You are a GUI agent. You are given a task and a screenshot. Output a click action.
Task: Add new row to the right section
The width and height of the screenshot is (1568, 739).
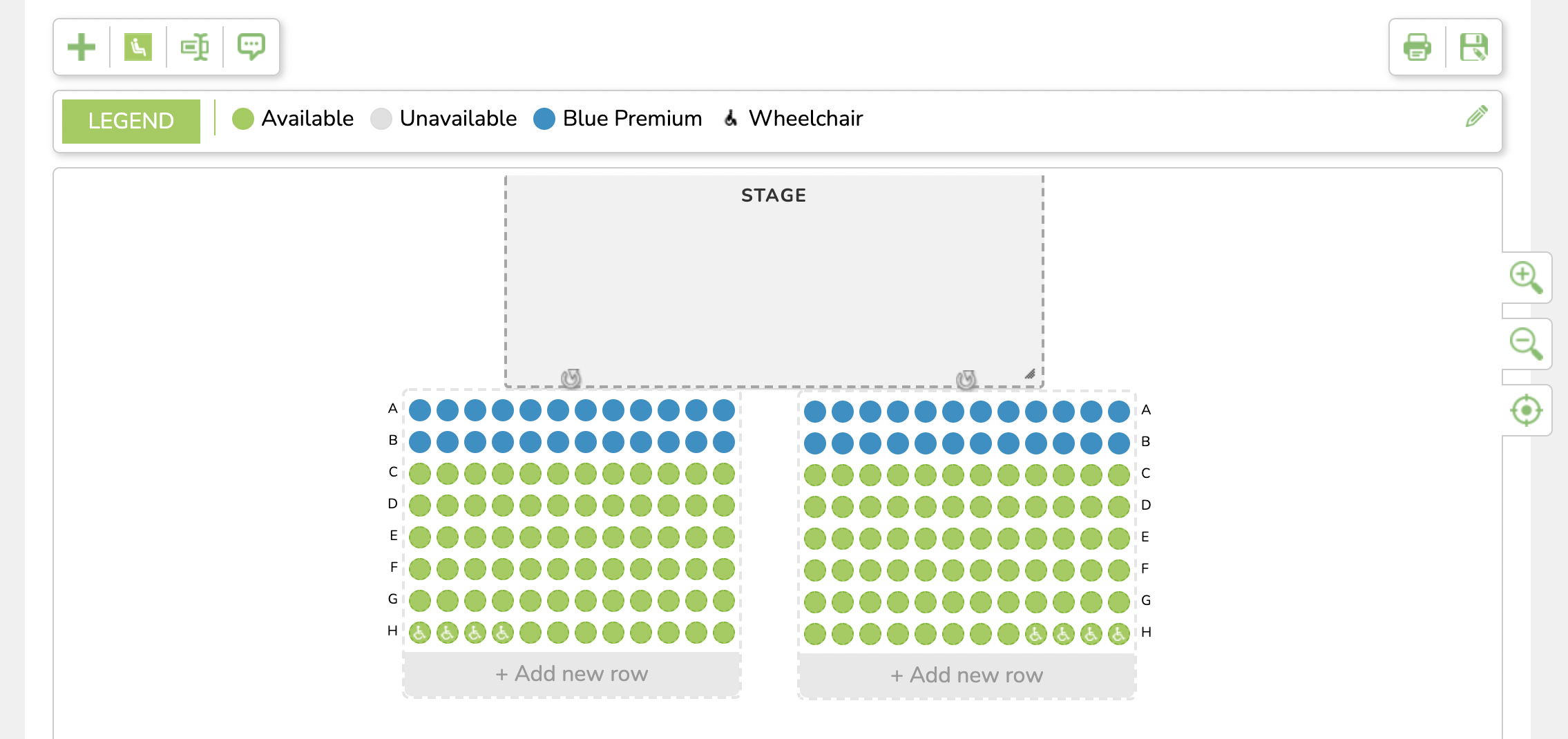tap(966, 675)
